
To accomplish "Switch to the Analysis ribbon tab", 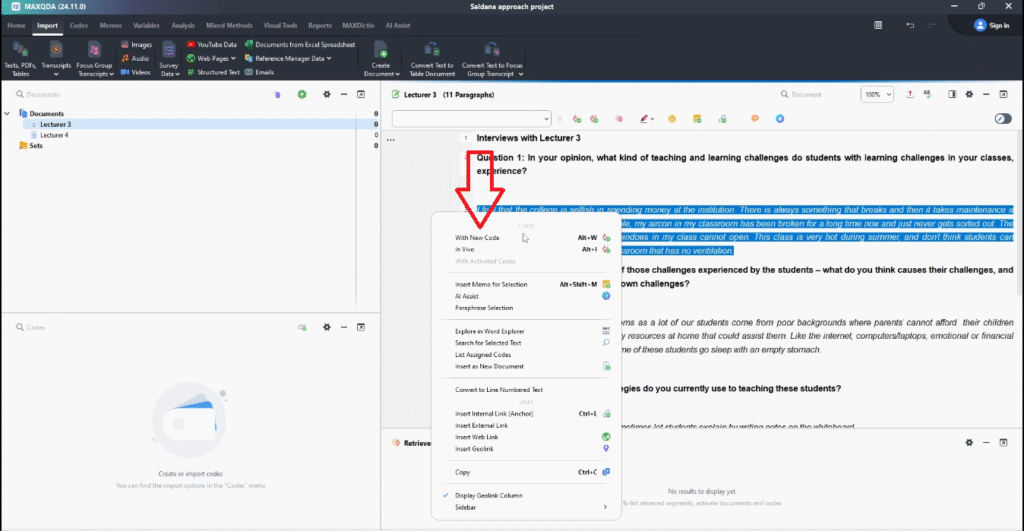I will click(183, 25).
